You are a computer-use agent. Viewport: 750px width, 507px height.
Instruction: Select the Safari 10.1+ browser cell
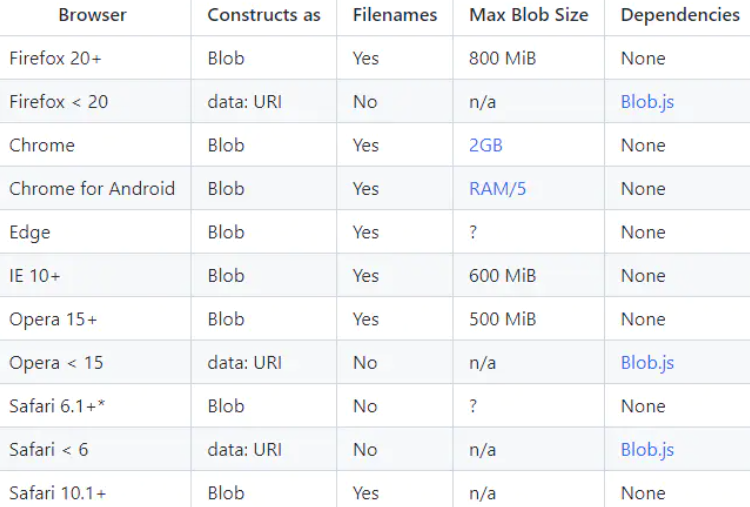(x=58, y=493)
